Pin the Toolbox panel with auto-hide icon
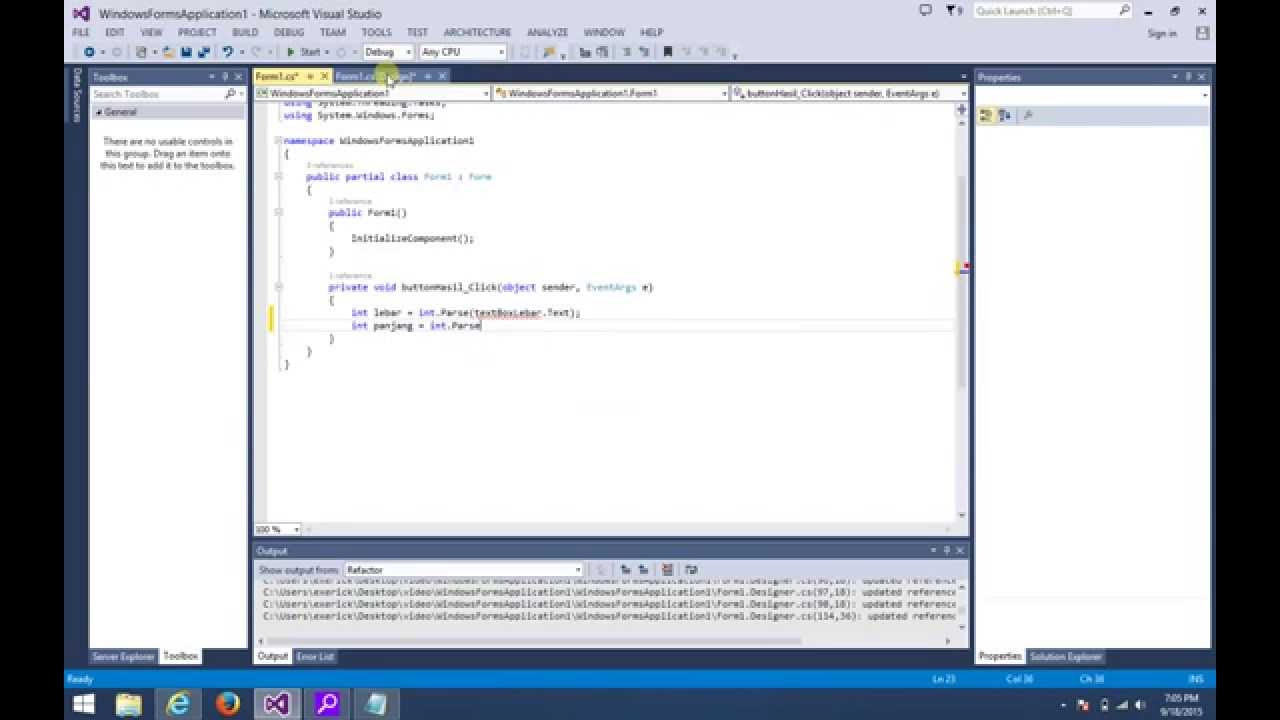The image size is (1280, 720). pyautogui.click(x=225, y=77)
